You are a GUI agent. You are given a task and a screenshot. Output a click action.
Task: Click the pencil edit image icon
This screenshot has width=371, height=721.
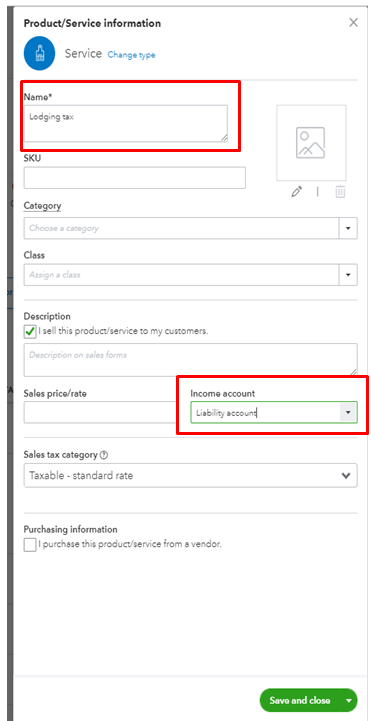pos(297,192)
